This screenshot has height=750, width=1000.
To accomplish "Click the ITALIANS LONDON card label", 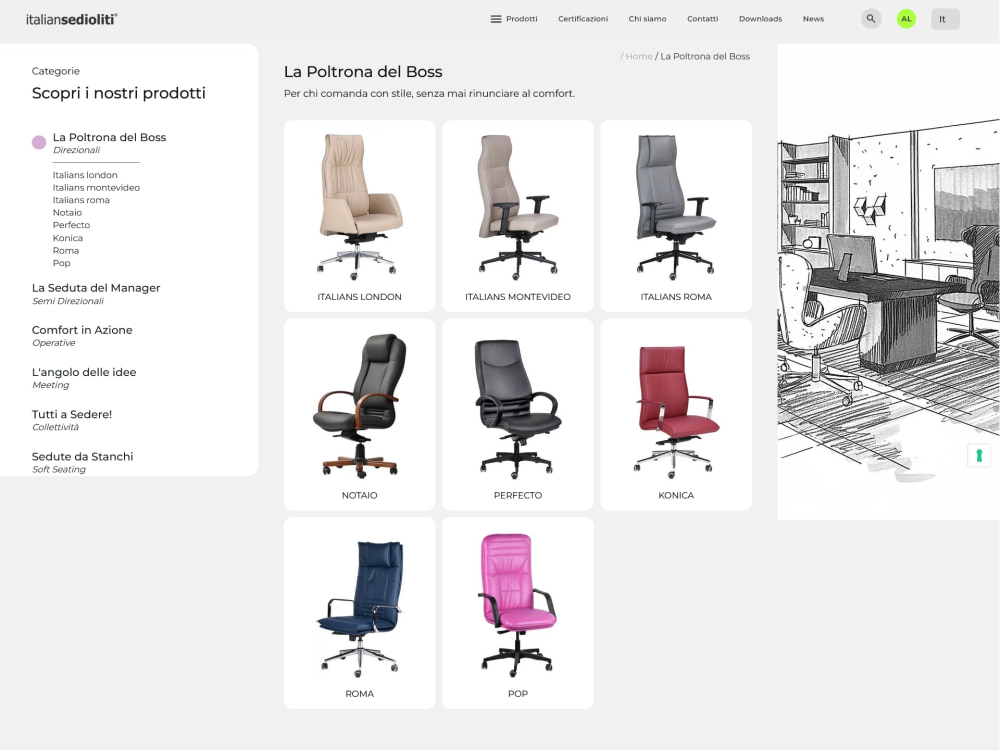I will coord(359,297).
